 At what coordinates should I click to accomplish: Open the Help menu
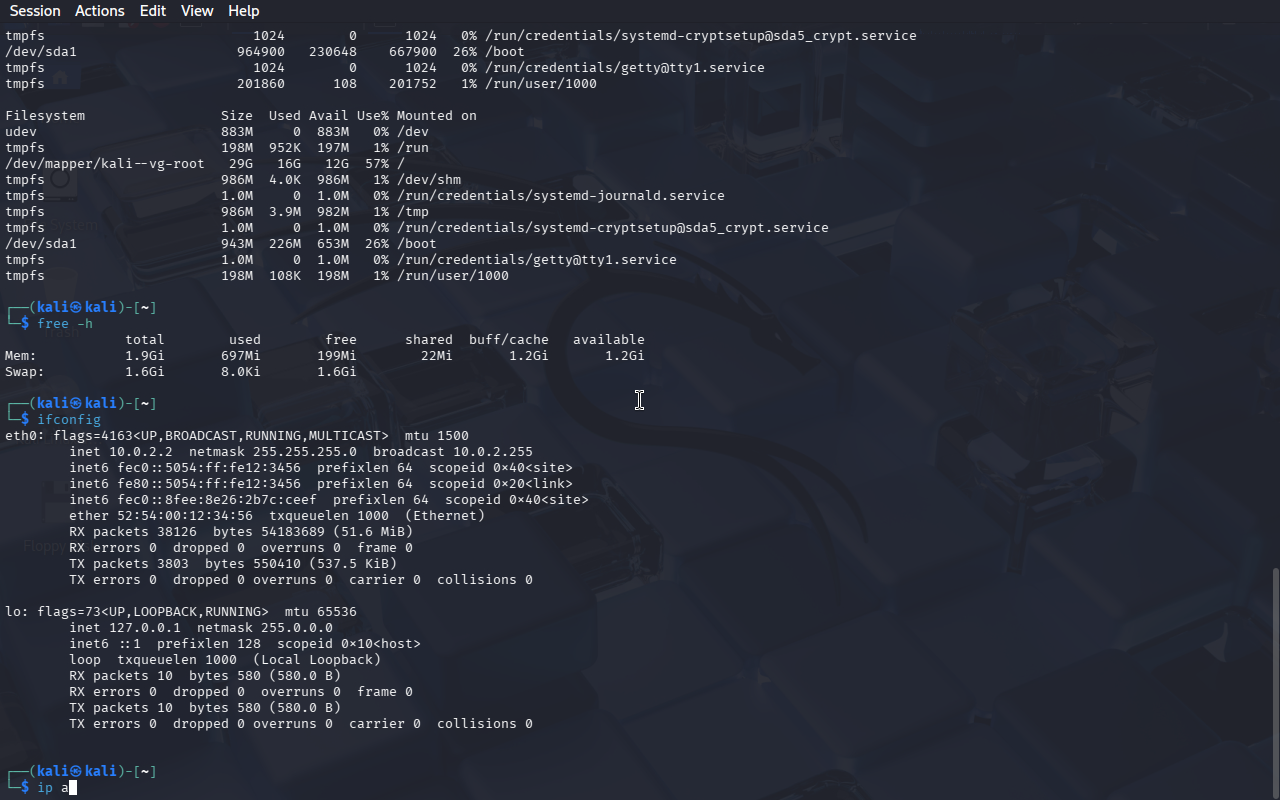(243, 11)
